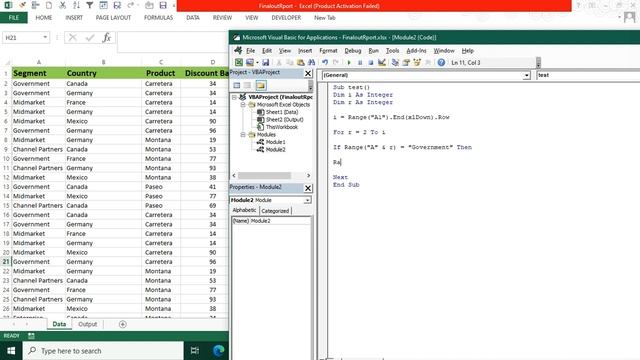Add a new sheet with the plus button
Image resolution: width=640 pixels, height=360 pixels.
(122, 324)
